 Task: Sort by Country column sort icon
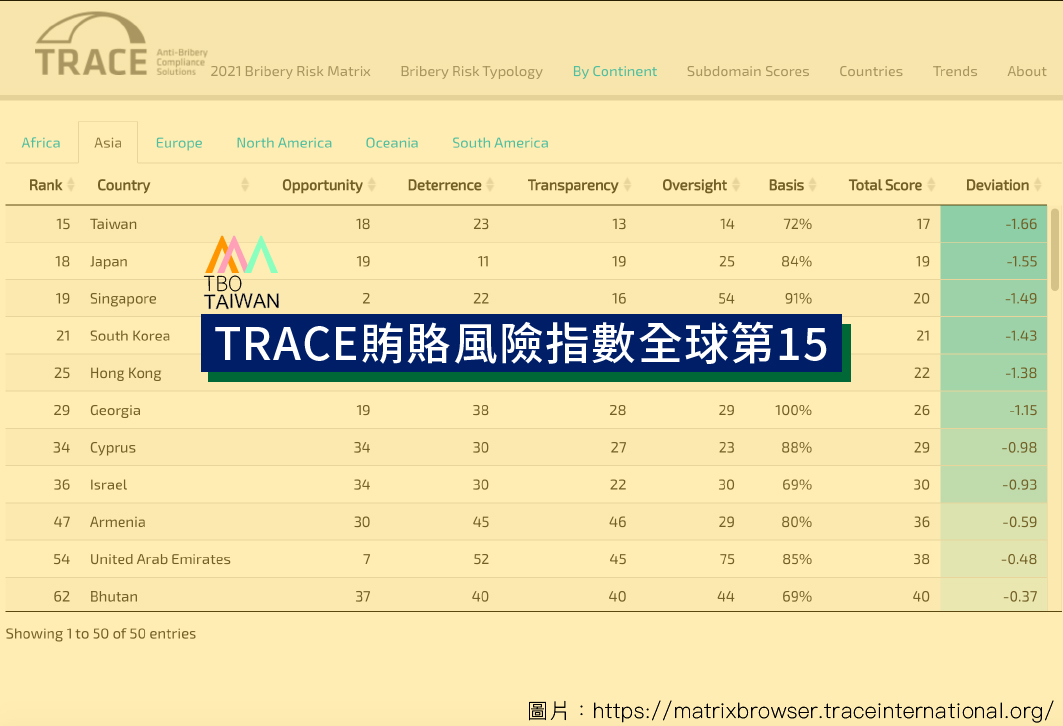point(245,185)
